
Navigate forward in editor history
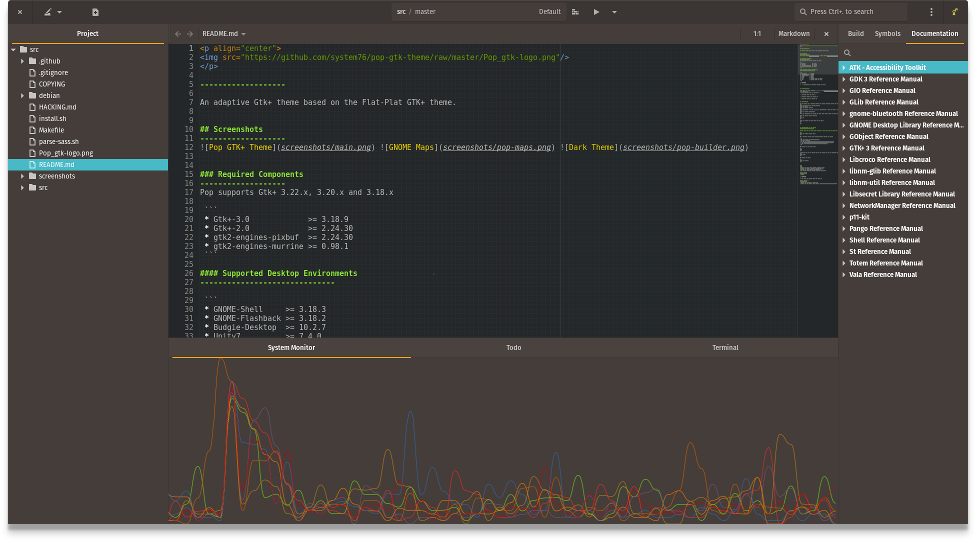190,34
